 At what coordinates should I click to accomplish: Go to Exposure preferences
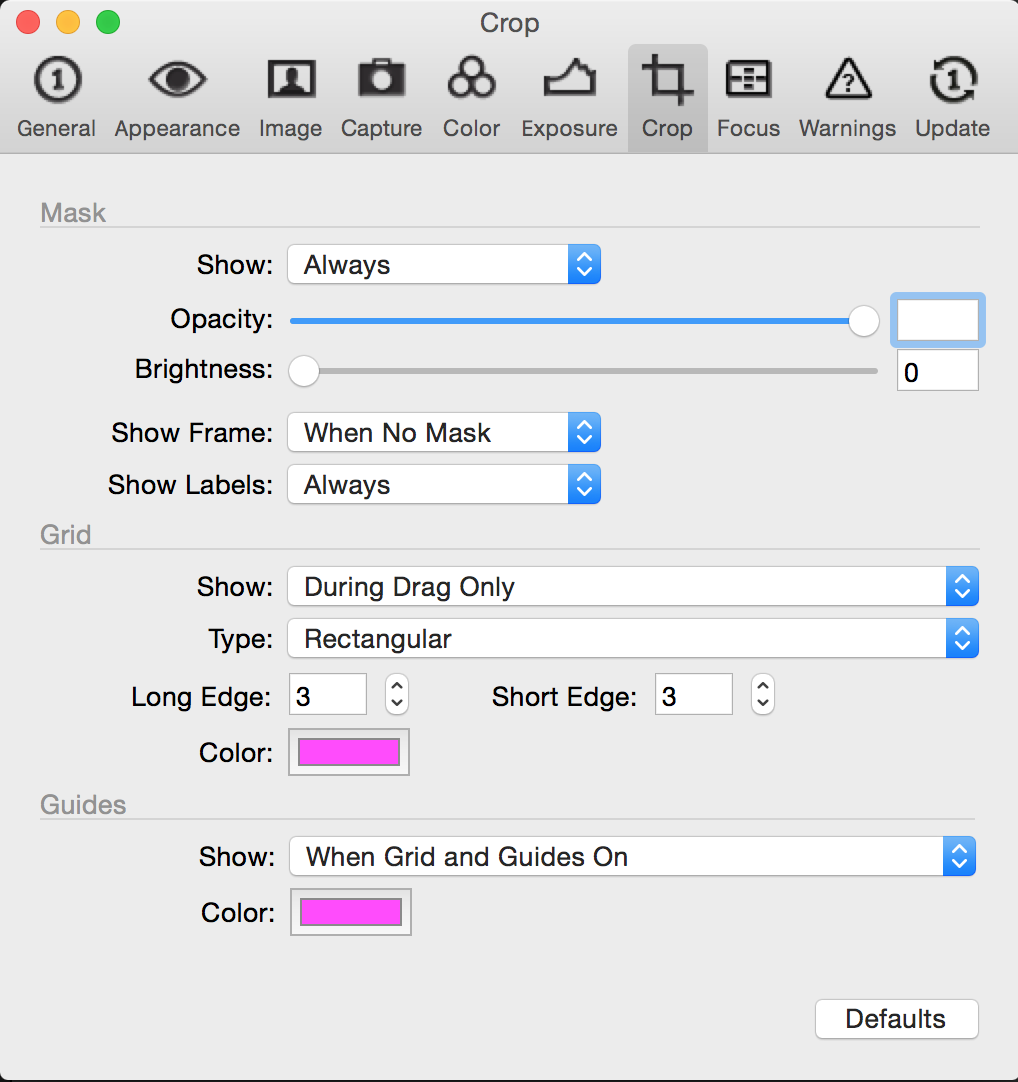coord(569,98)
